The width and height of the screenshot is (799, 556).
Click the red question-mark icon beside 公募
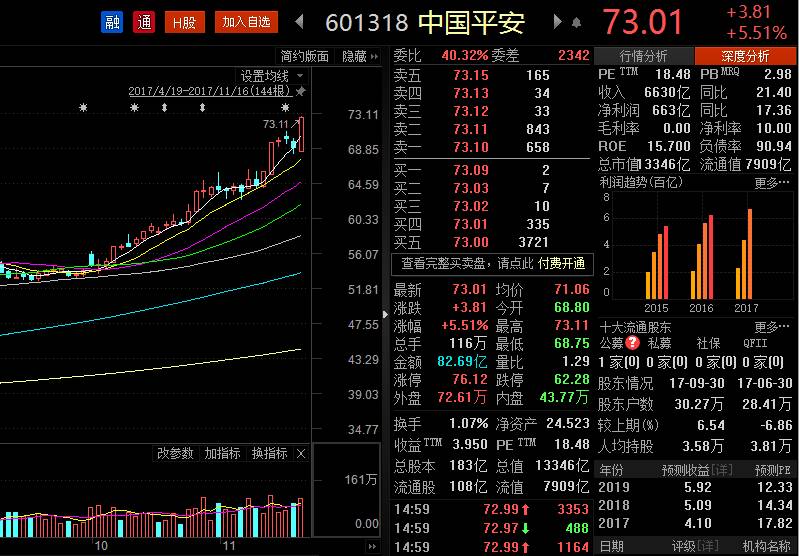coord(632,343)
